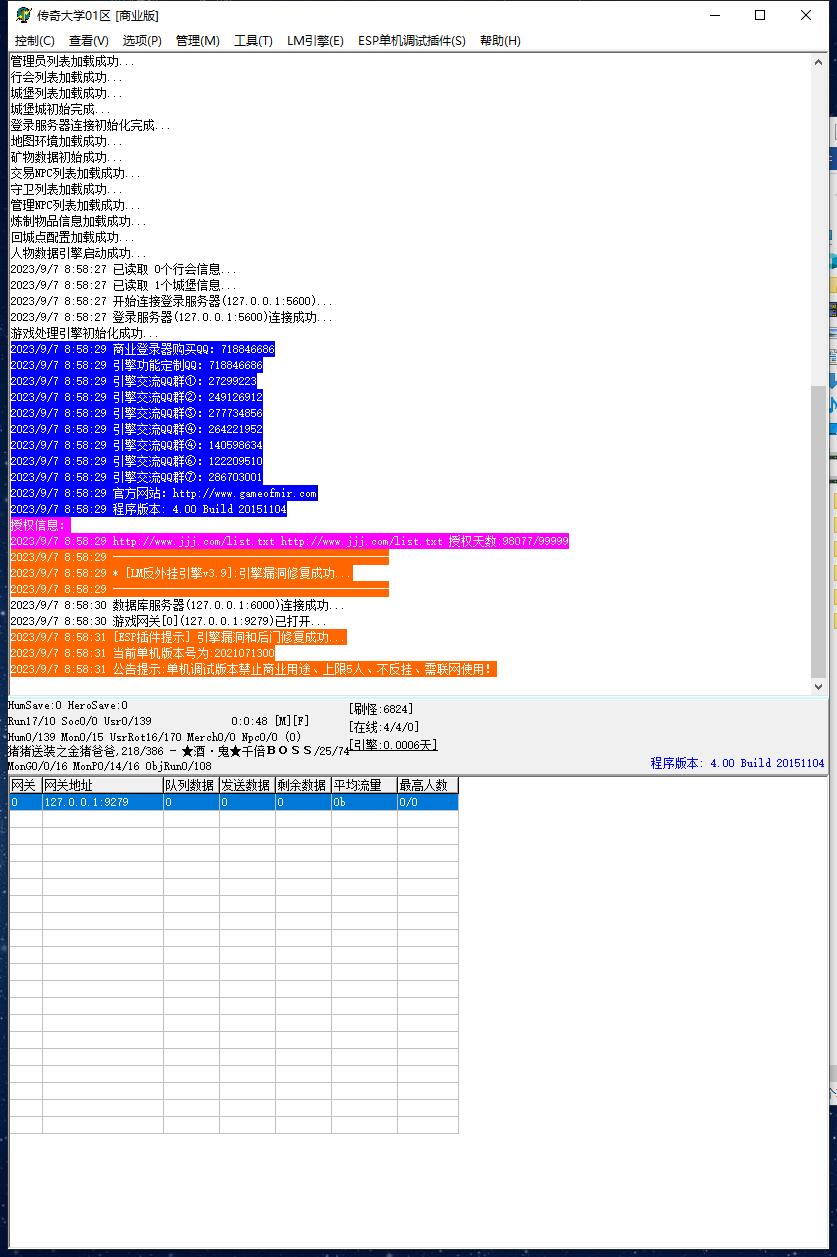Screen dimensions: 837x1257
Task: Click the 已读取 1个城堡信息 log line
Action: [124, 285]
